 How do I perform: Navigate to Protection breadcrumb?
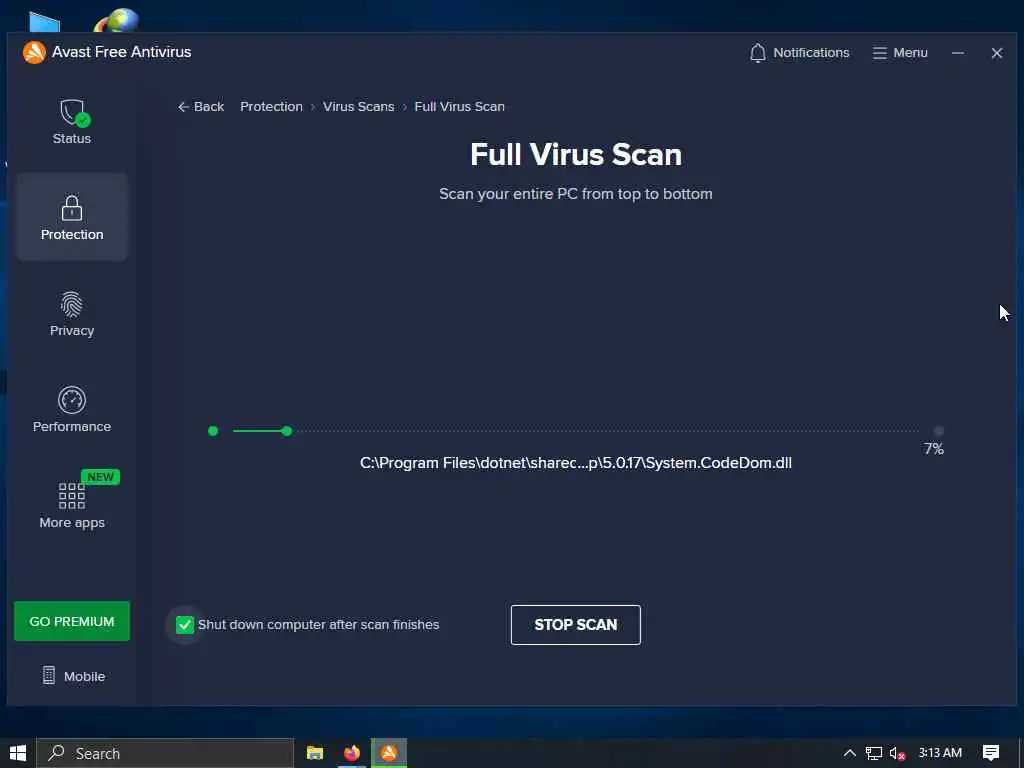pyautogui.click(x=271, y=106)
